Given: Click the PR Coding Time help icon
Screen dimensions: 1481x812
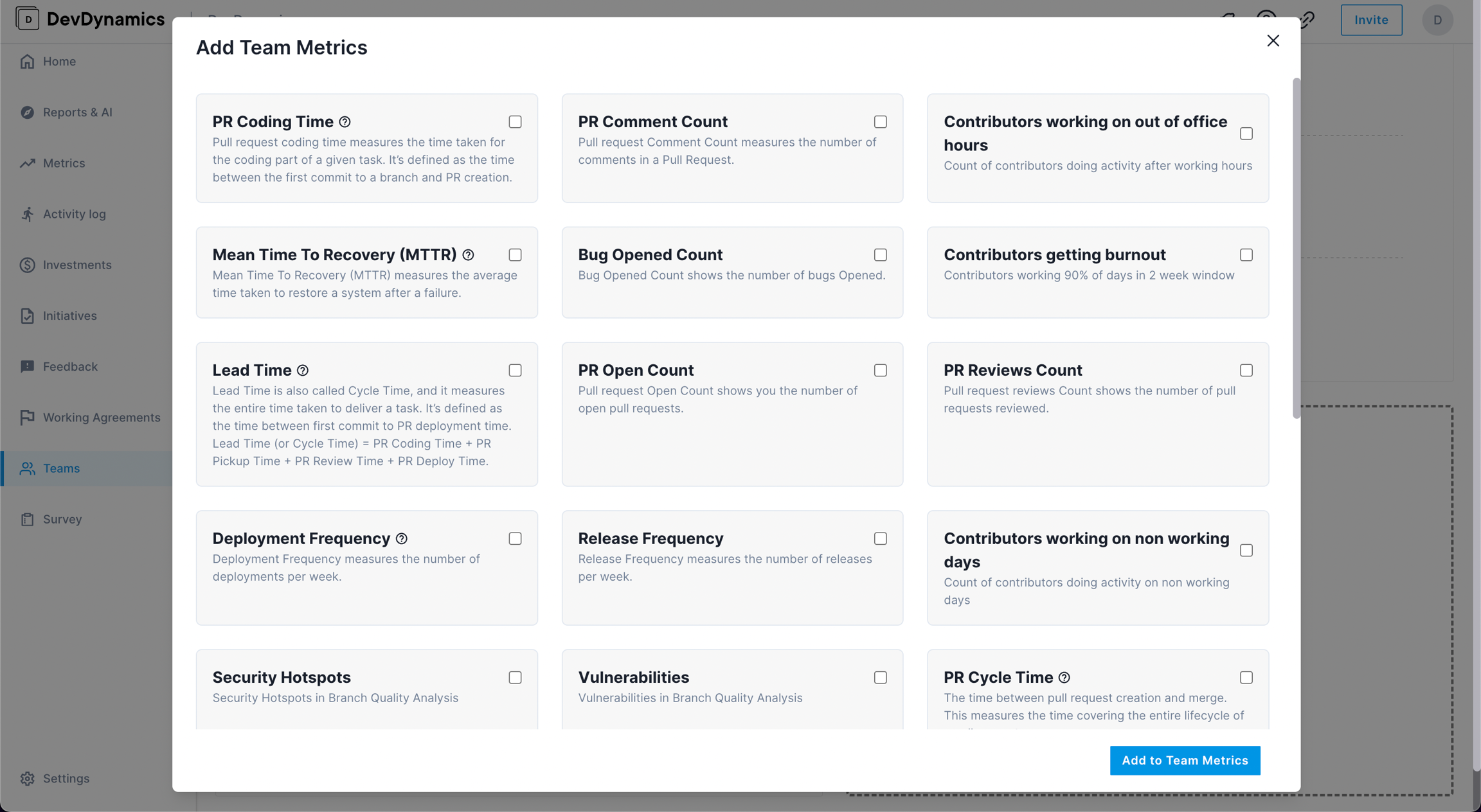Looking at the screenshot, I should tap(345, 122).
